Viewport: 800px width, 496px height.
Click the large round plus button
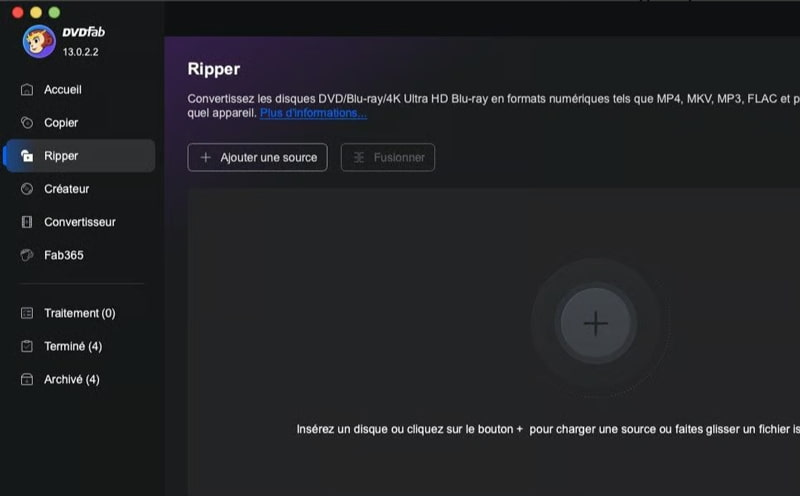595,323
